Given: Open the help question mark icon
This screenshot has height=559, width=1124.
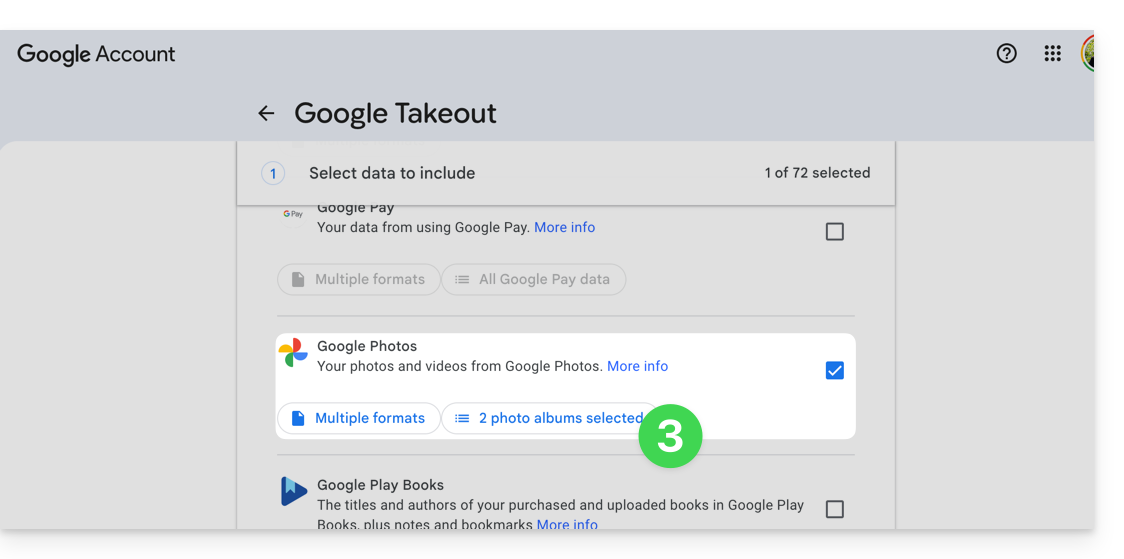Looking at the screenshot, I should click(1007, 54).
